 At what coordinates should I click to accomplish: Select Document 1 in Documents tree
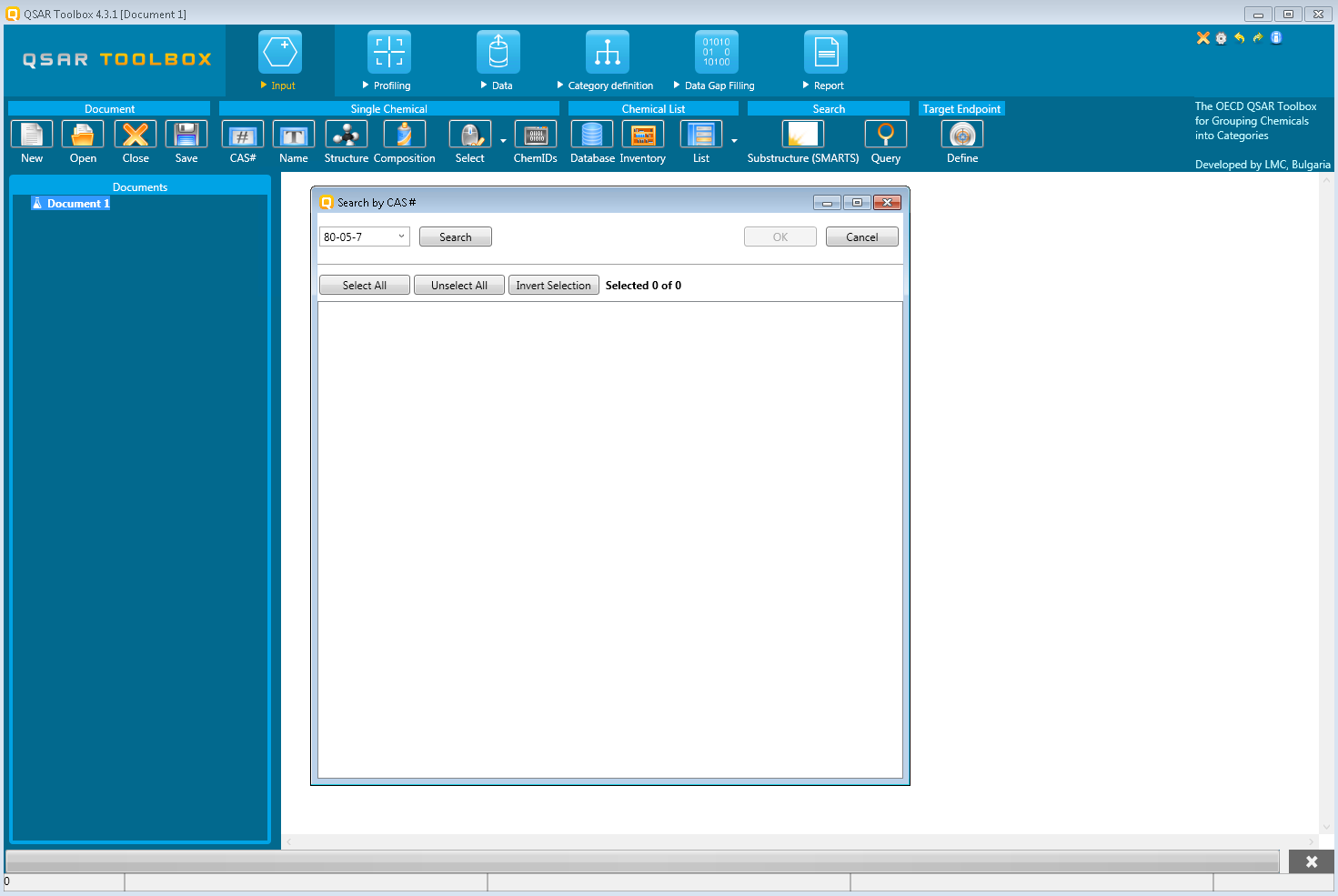[77, 204]
